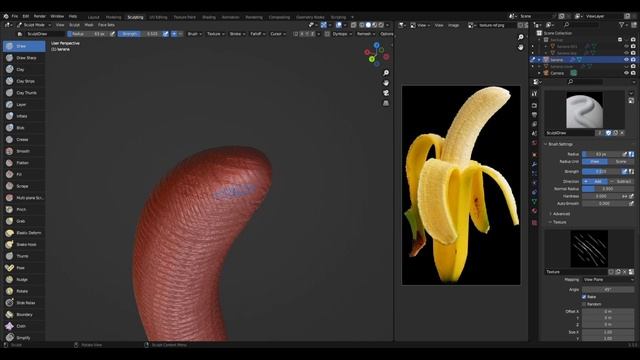Image resolution: width=640 pixels, height=360 pixels.
Task: Open the Texture dropdown in tool header
Action: (x=216, y=34)
